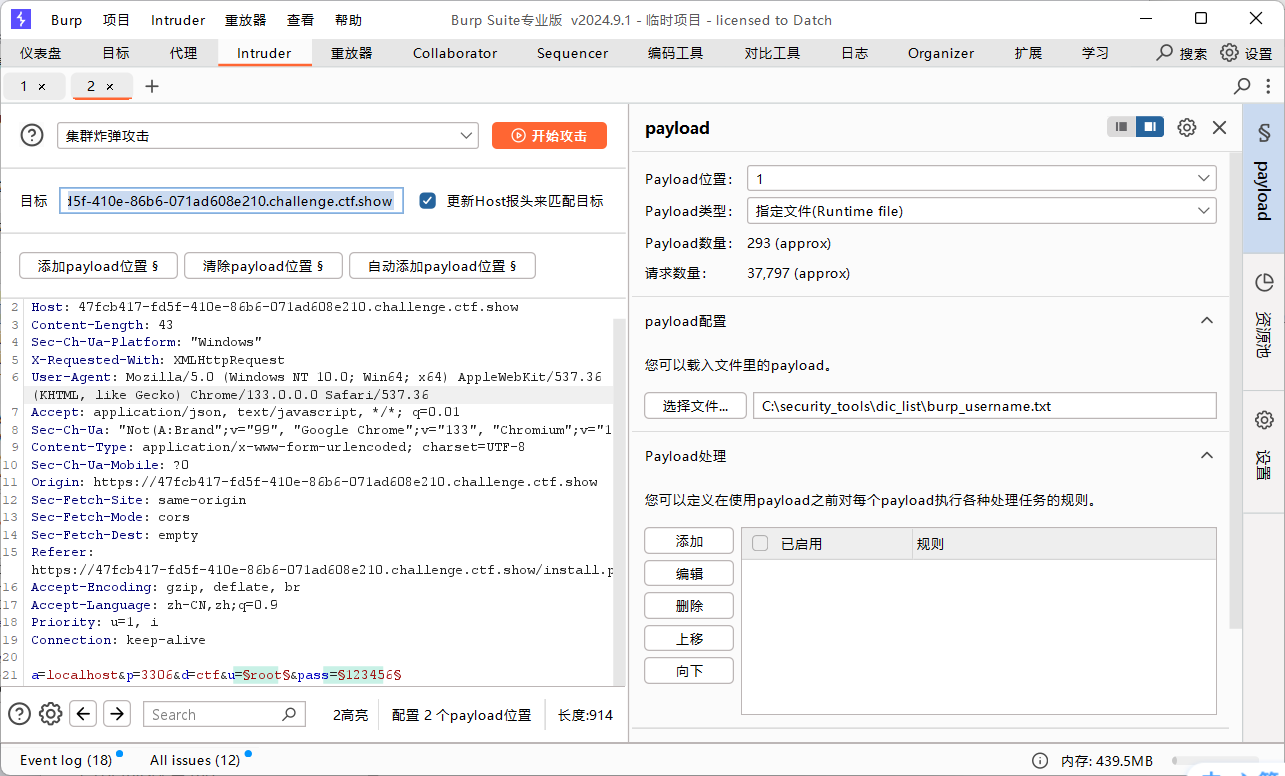This screenshot has width=1285, height=776.
Task: Open All issues (12) in status bar
Action: [195, 760]
